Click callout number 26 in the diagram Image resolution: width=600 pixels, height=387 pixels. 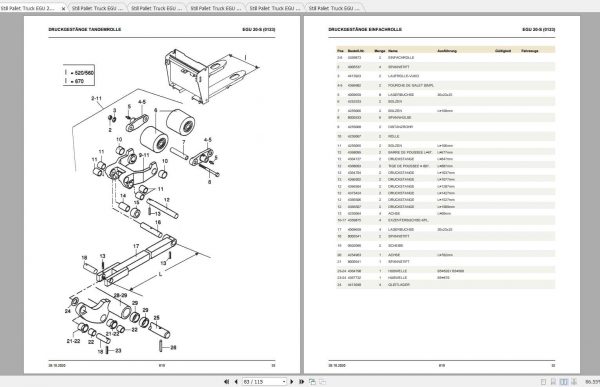pos(173,348)
